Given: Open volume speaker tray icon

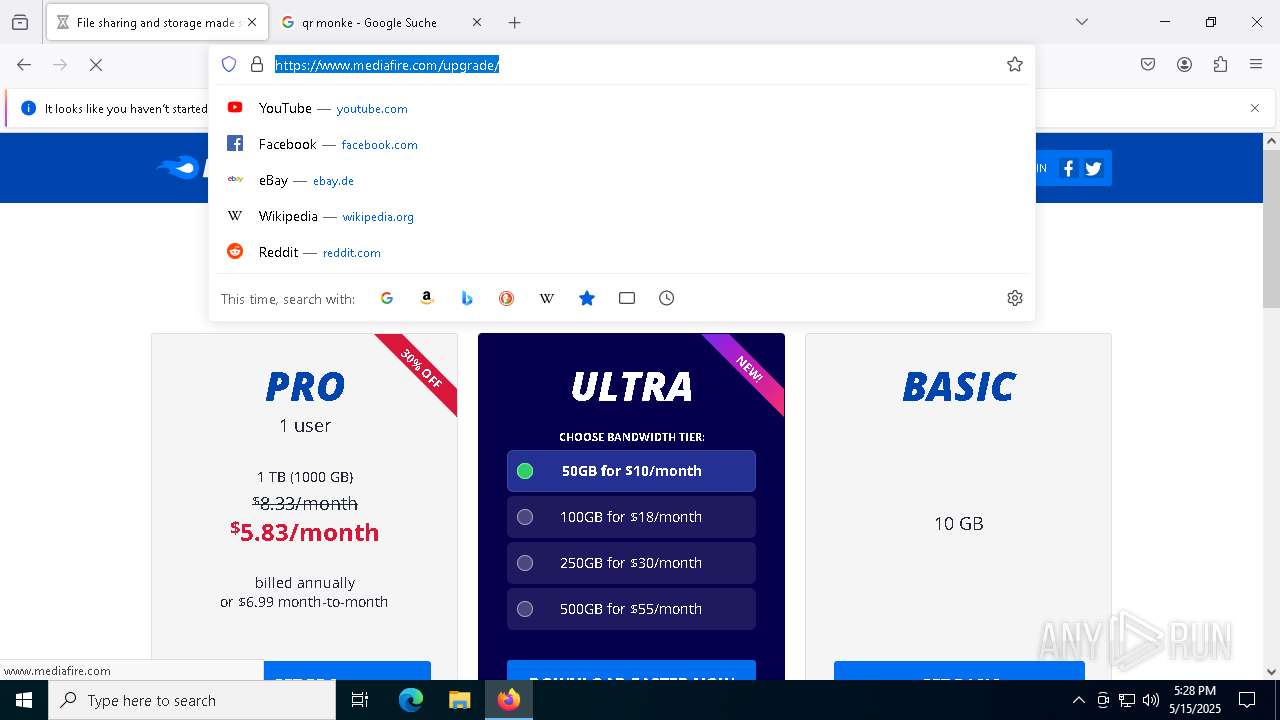Looking at the screenshot, I should point(1151,700).
